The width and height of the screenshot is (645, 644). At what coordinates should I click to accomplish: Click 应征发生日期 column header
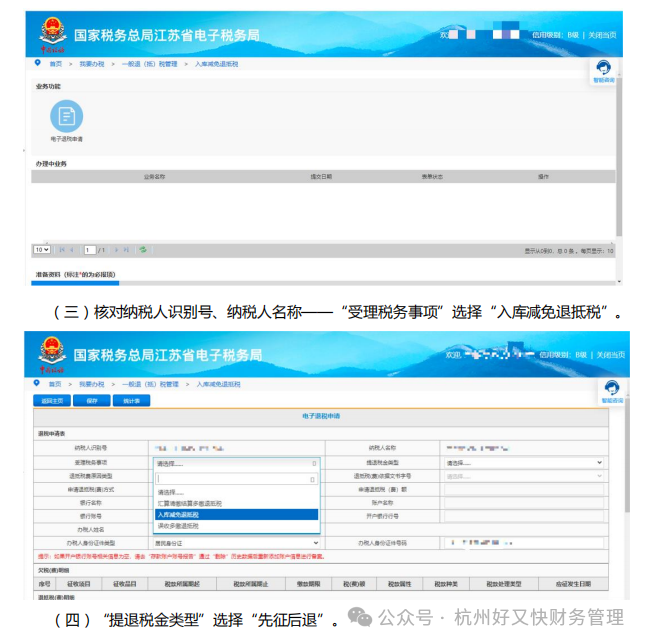click(x=573, y=584)
